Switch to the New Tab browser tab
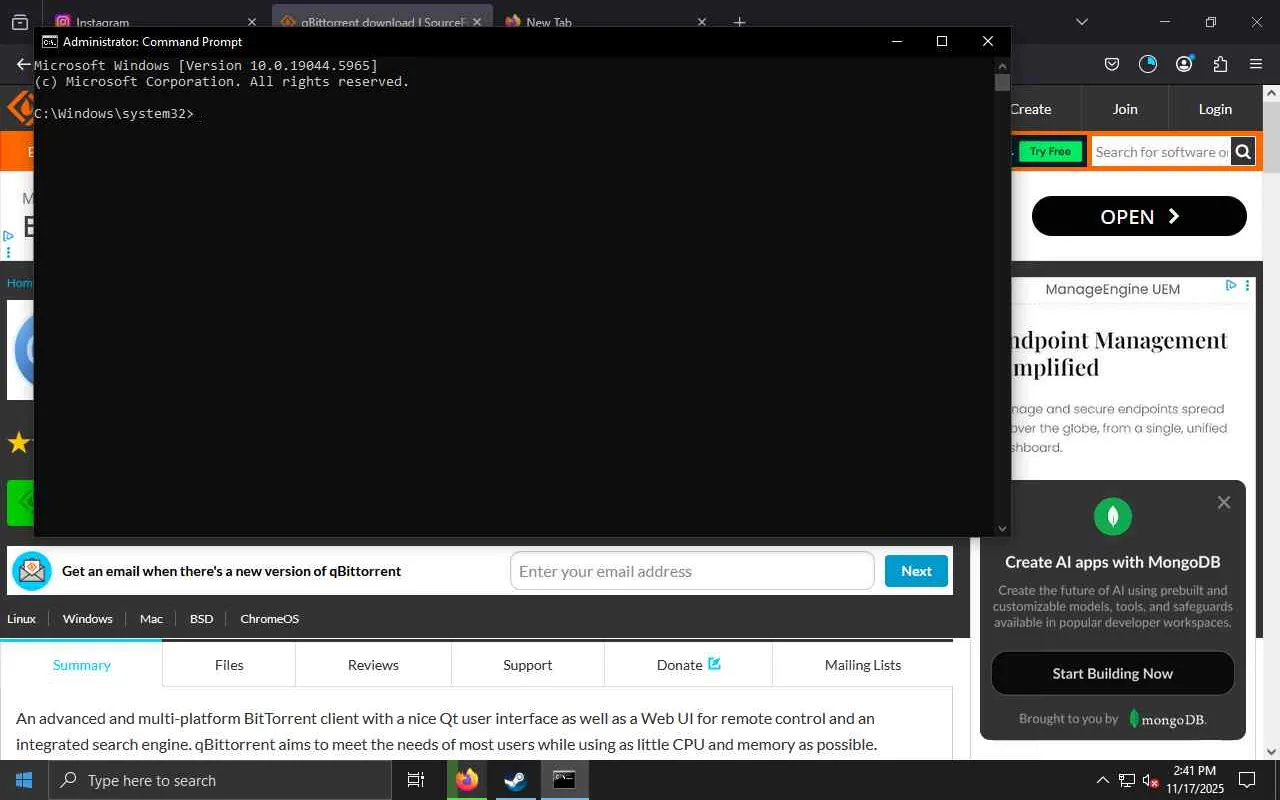 pyautogui.click(x=606, y=22)
